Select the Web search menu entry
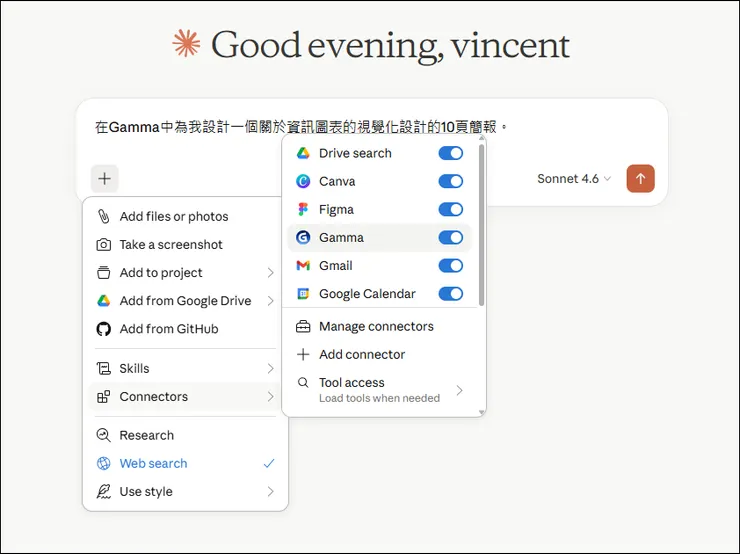This screenshot has height=554, width=740. tap(185, 463)
